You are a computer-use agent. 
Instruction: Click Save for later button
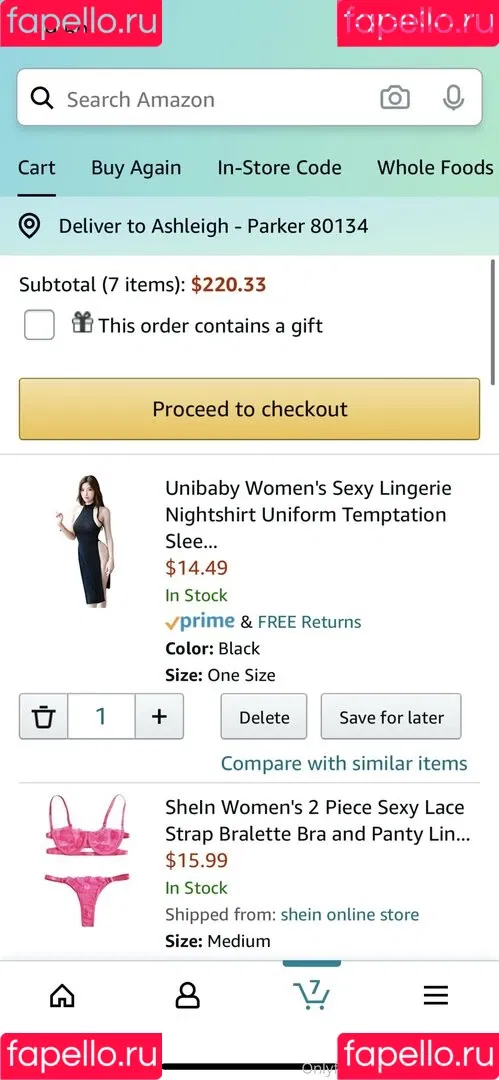(391, 717)
